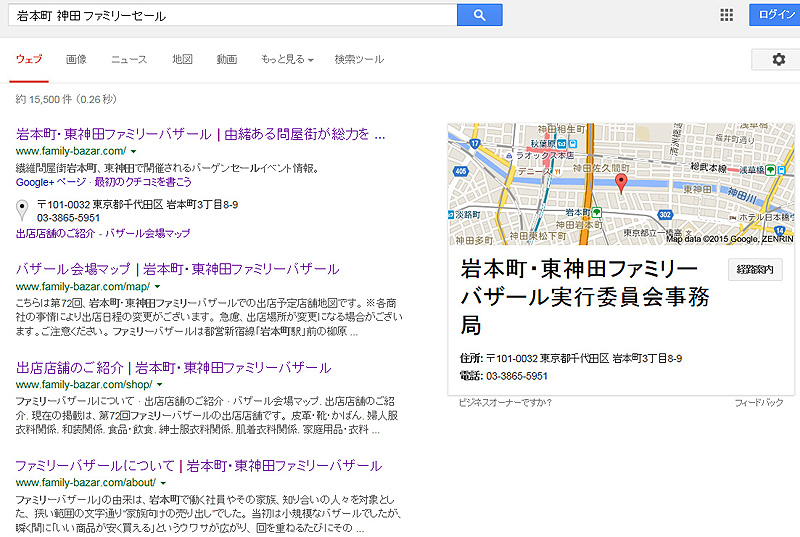Image resolution: width=800 pixels, height=537 pixels.
Task: Expand the もっと見る dropdown
Action: point(287,59)
